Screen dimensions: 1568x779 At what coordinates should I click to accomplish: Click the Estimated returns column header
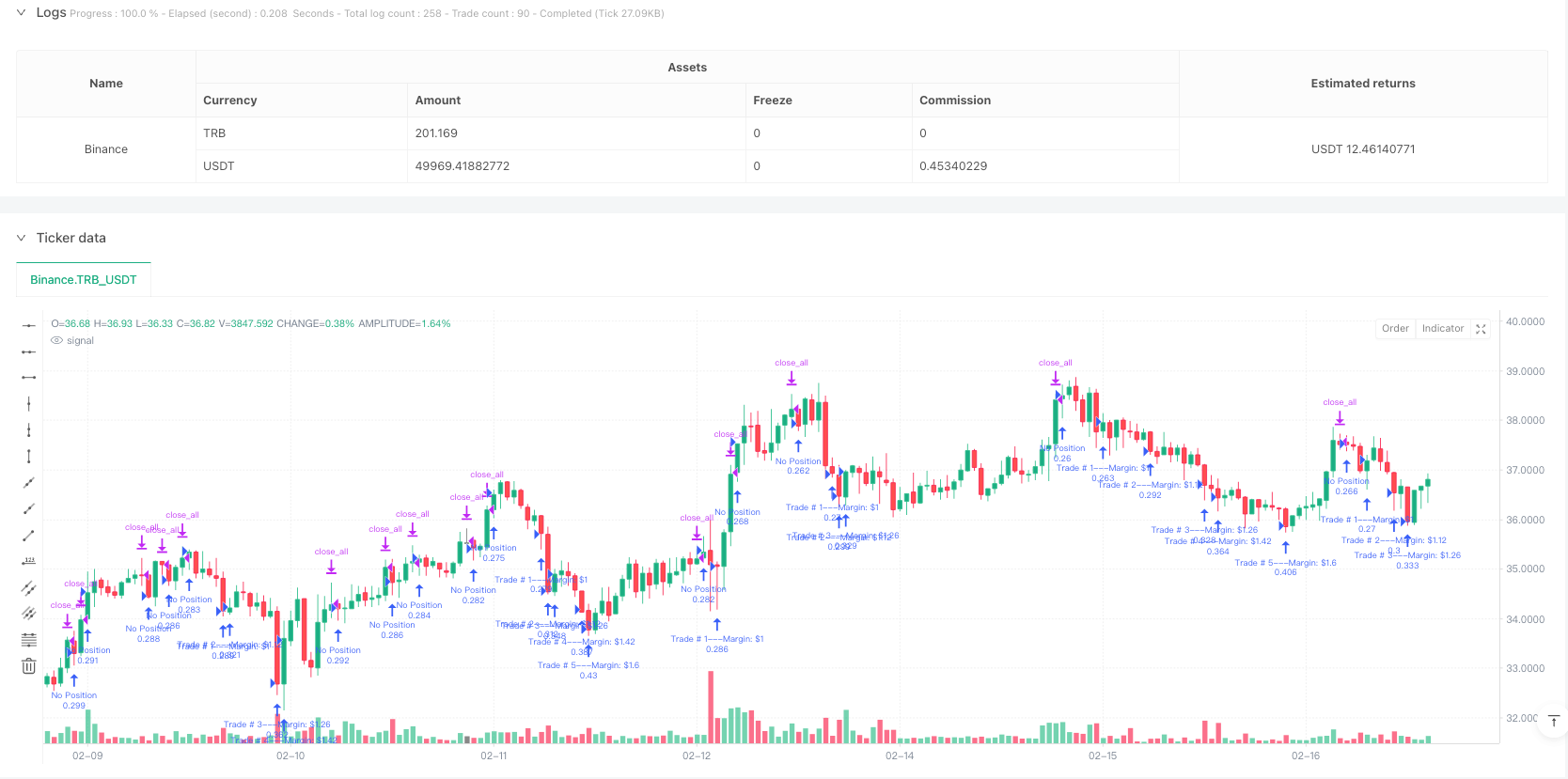(x=1363, y=84)
